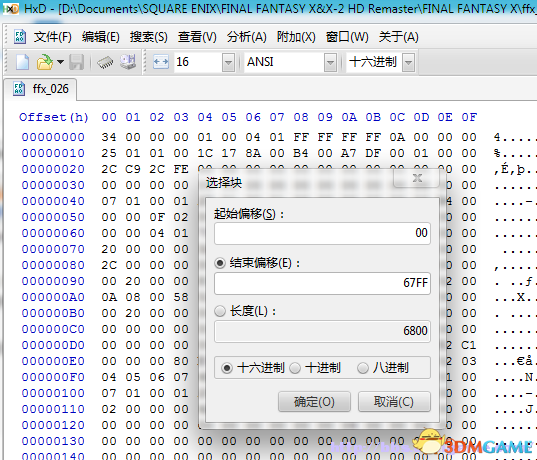Image resolution: width=537 pixels, height=460 pixels.
Task: Select the 结束偏移(E) radio button
Action: [x=220, y=263]
